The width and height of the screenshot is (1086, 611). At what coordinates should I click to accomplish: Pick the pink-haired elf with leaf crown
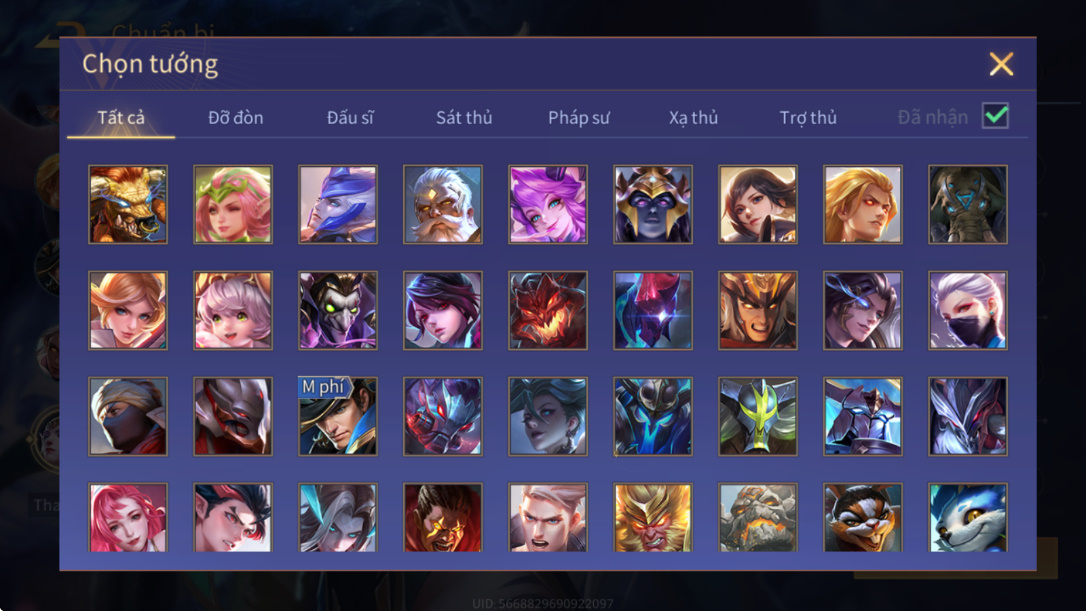233,204
